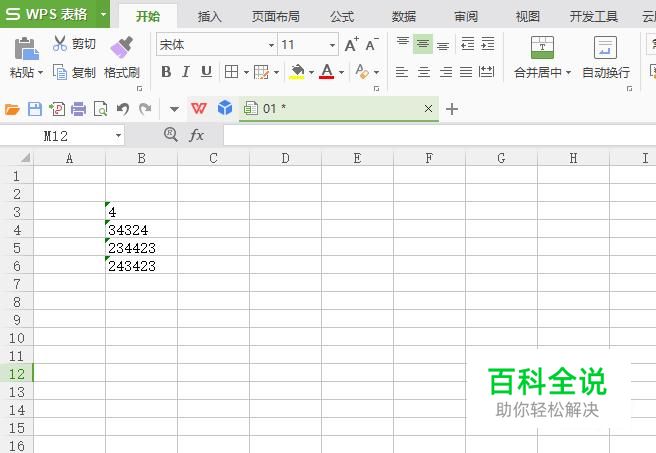Toggle middle vertical alignment
The height and width of the screenshot is (453, 656).
[423, 44]
